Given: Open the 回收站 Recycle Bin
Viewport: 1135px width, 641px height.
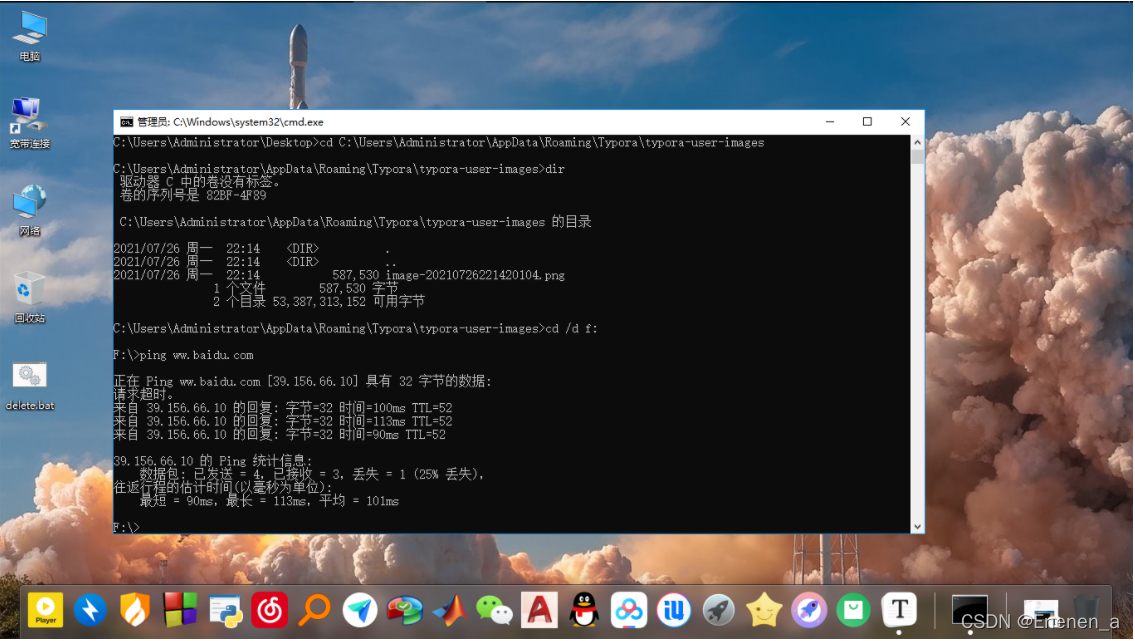Looking at the screenshot, I should [x=29, y=290].
